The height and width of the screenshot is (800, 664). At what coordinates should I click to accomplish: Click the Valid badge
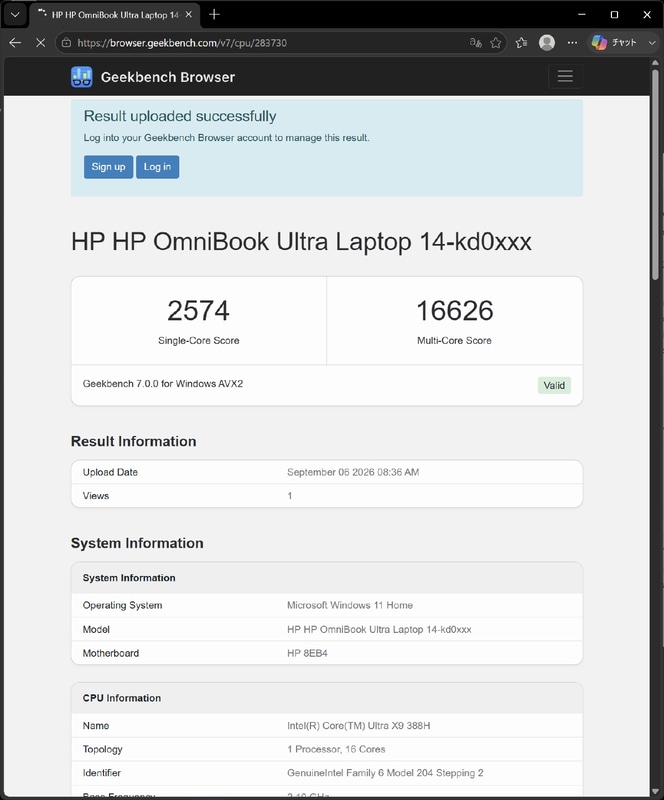tap(554, 385)
